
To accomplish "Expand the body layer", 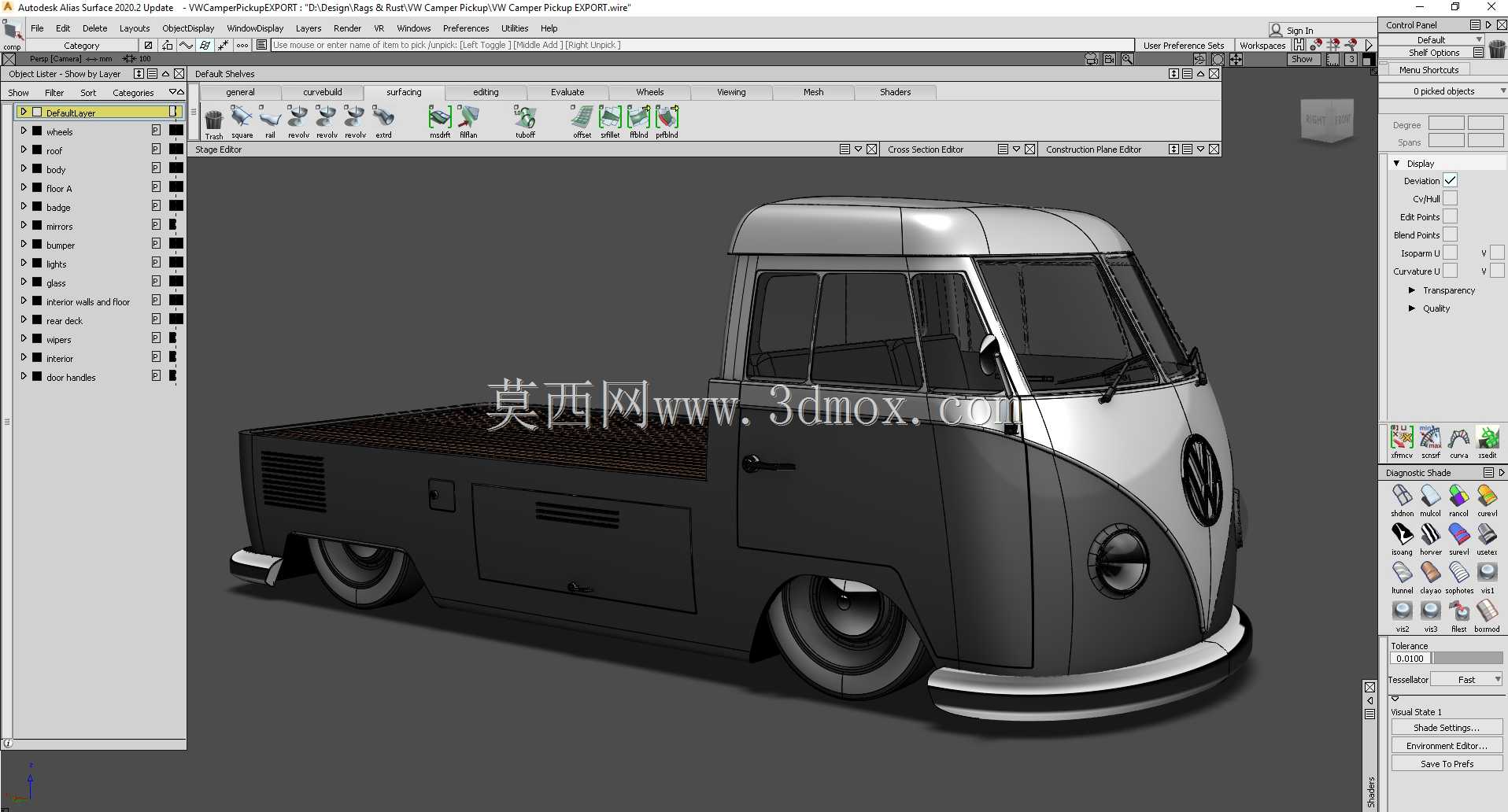I will pyautogui.click(x=24, y=168).
